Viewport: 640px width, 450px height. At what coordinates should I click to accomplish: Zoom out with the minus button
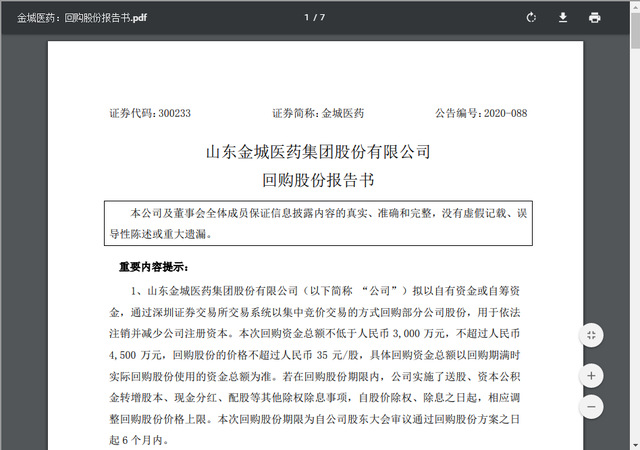point(591,407)
